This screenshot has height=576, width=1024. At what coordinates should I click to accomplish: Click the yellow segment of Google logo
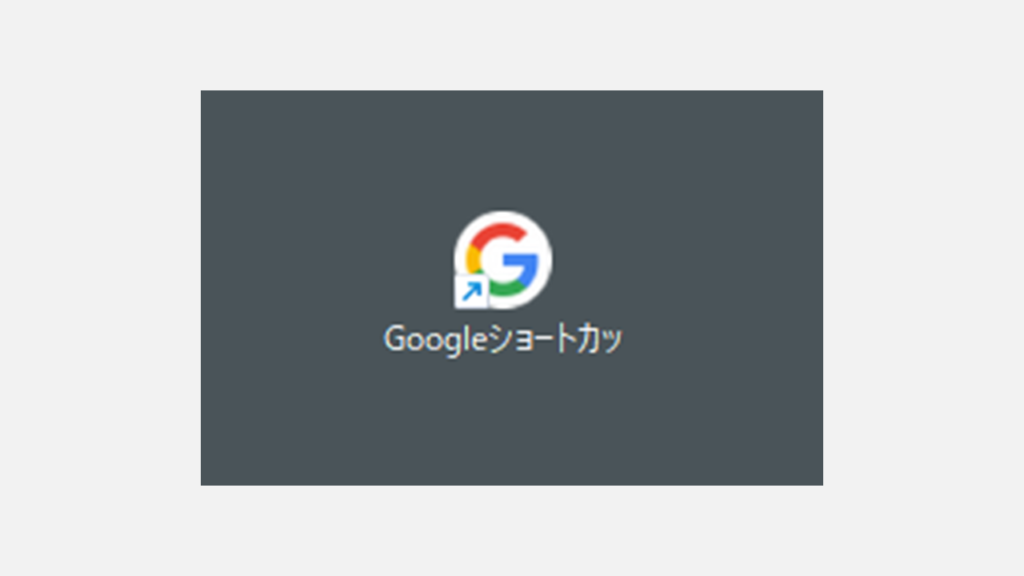pos(473,260)
